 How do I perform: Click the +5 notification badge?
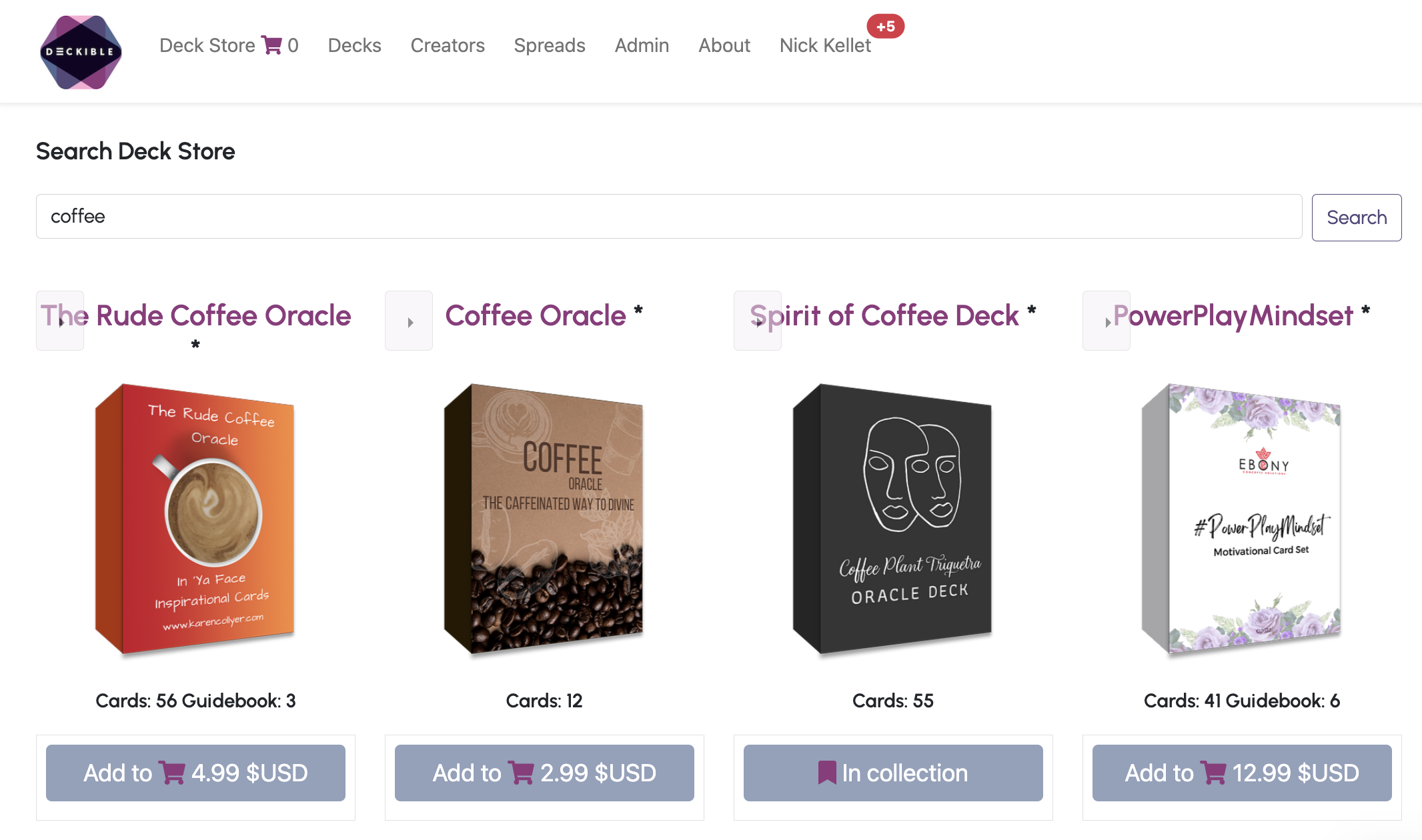tap(885, 27)
